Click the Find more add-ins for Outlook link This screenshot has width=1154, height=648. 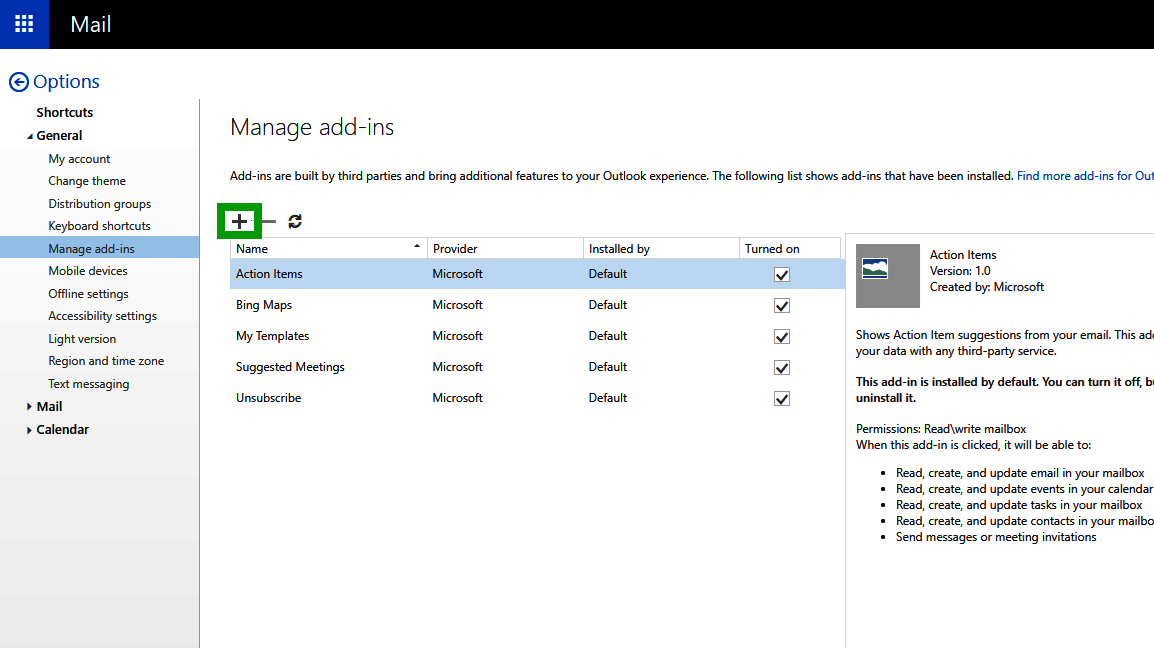[1085, 175]
